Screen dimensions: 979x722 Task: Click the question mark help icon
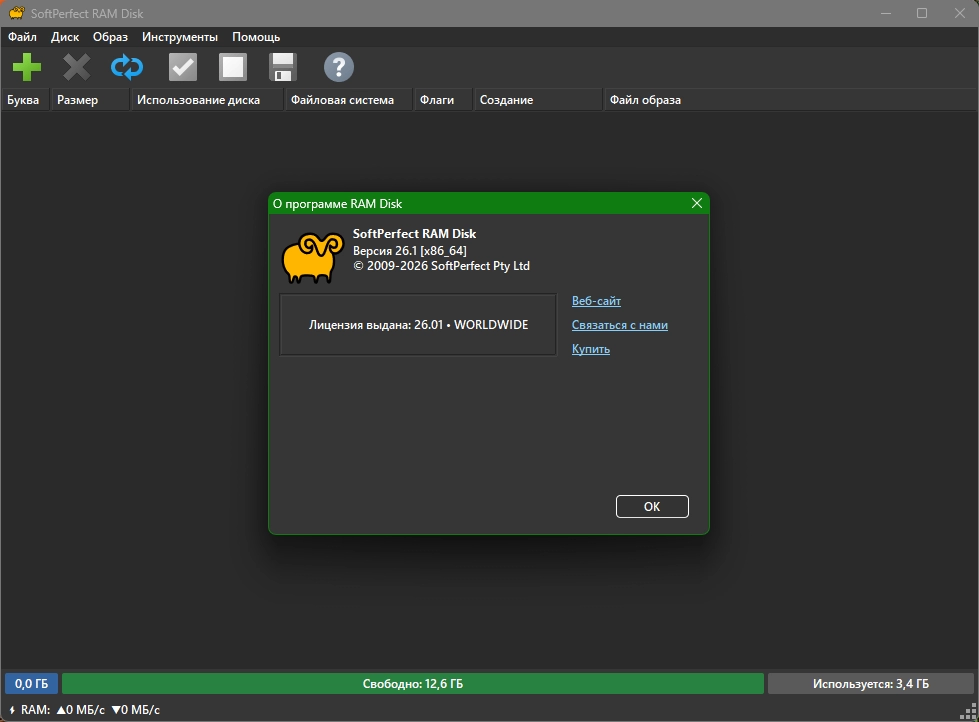click(339, 67)
